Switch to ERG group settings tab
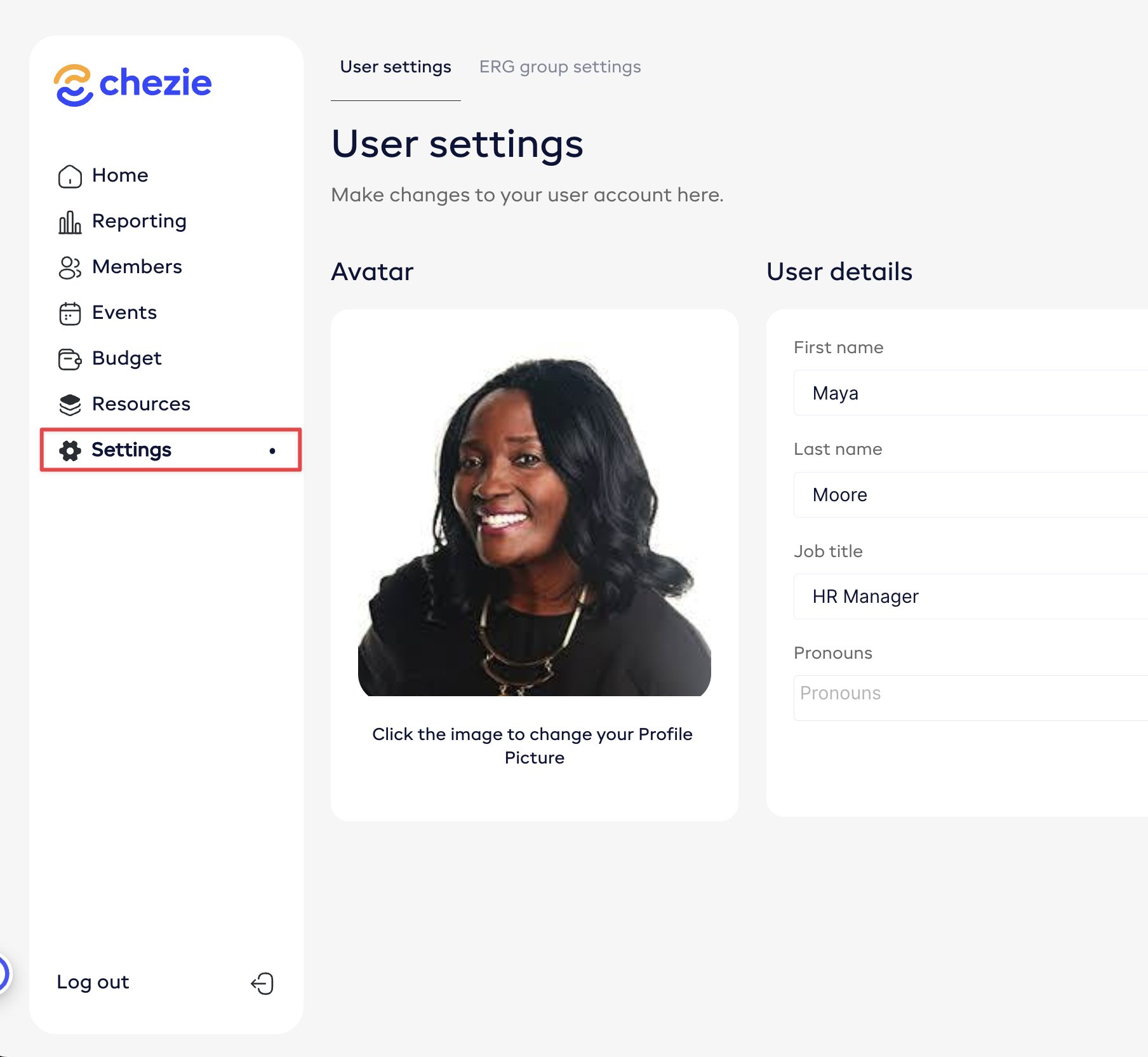 coord(560,67)
